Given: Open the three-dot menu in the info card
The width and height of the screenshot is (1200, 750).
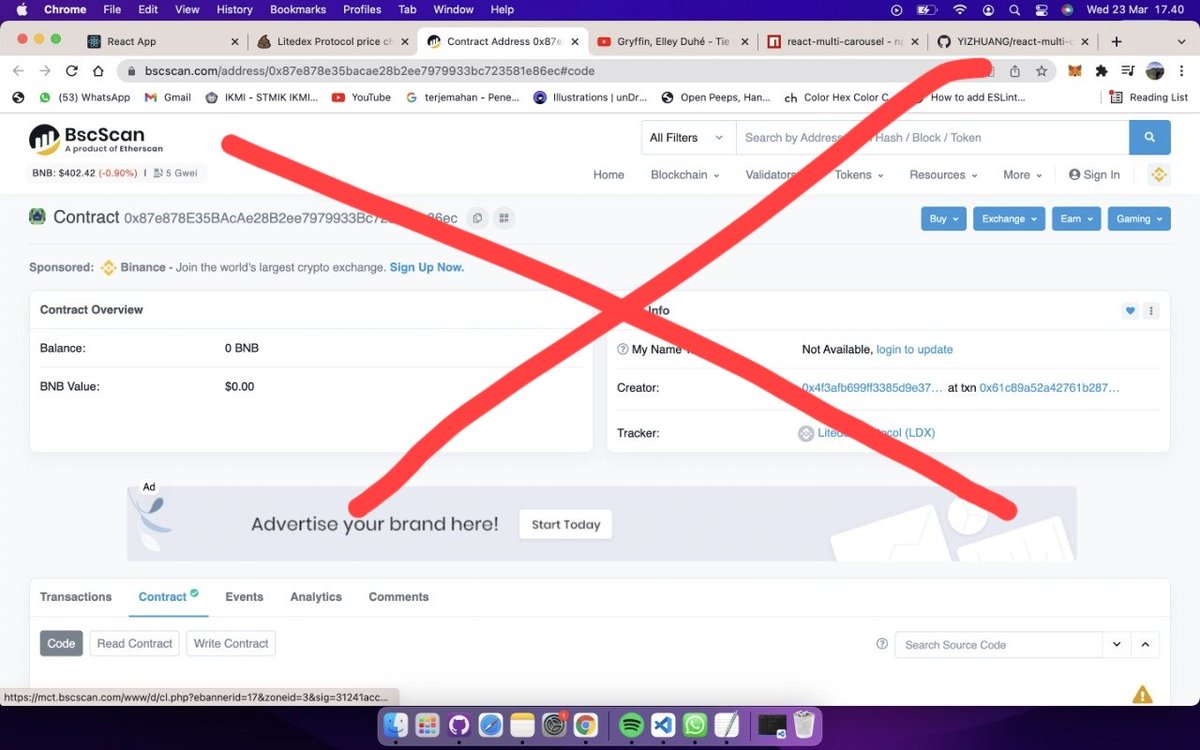Looking at the screenshot, I should pyautogui.click(x=1152, y=311).
